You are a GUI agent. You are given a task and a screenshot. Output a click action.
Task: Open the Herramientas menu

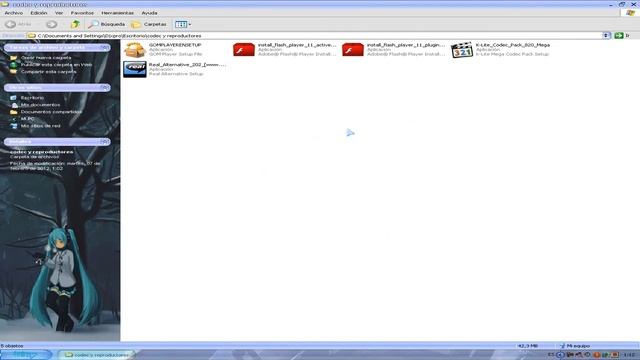(x=118, y=13)
